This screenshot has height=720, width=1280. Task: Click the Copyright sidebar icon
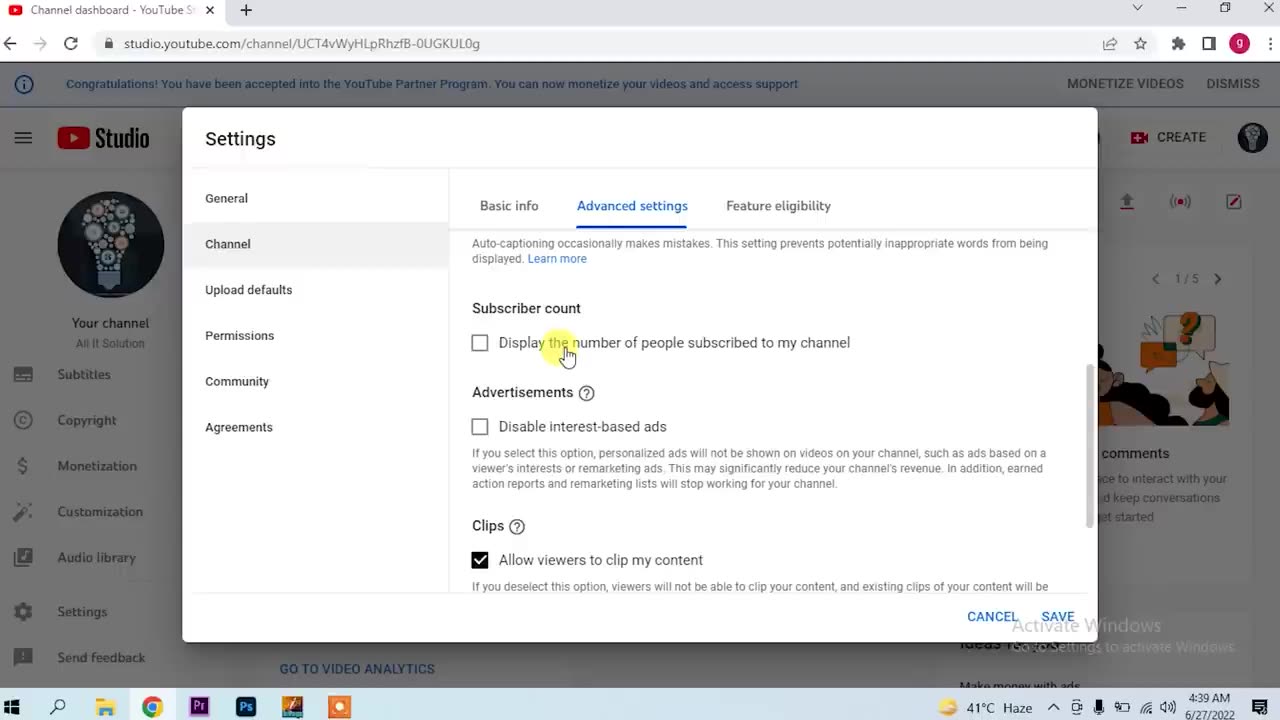point(23,421)
